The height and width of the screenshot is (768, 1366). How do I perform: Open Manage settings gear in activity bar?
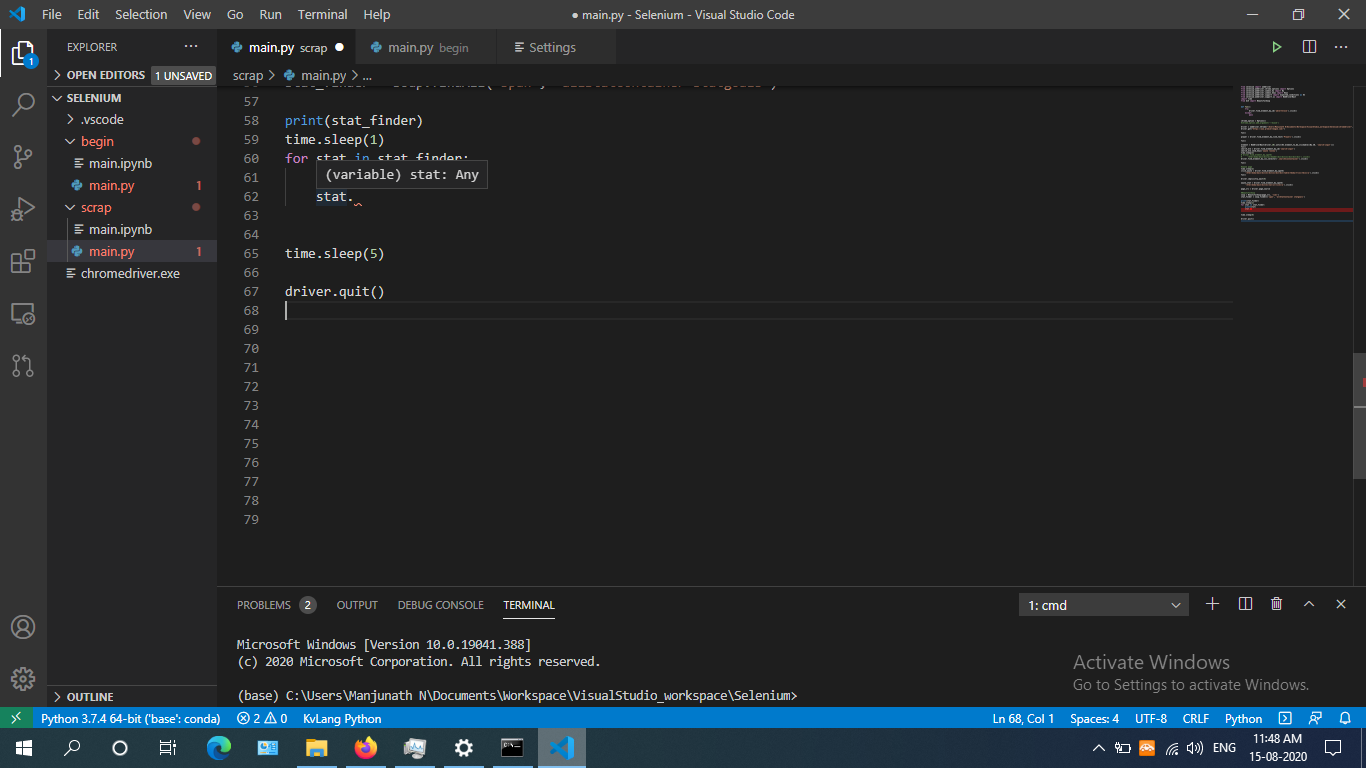click(x=24, y=679)
